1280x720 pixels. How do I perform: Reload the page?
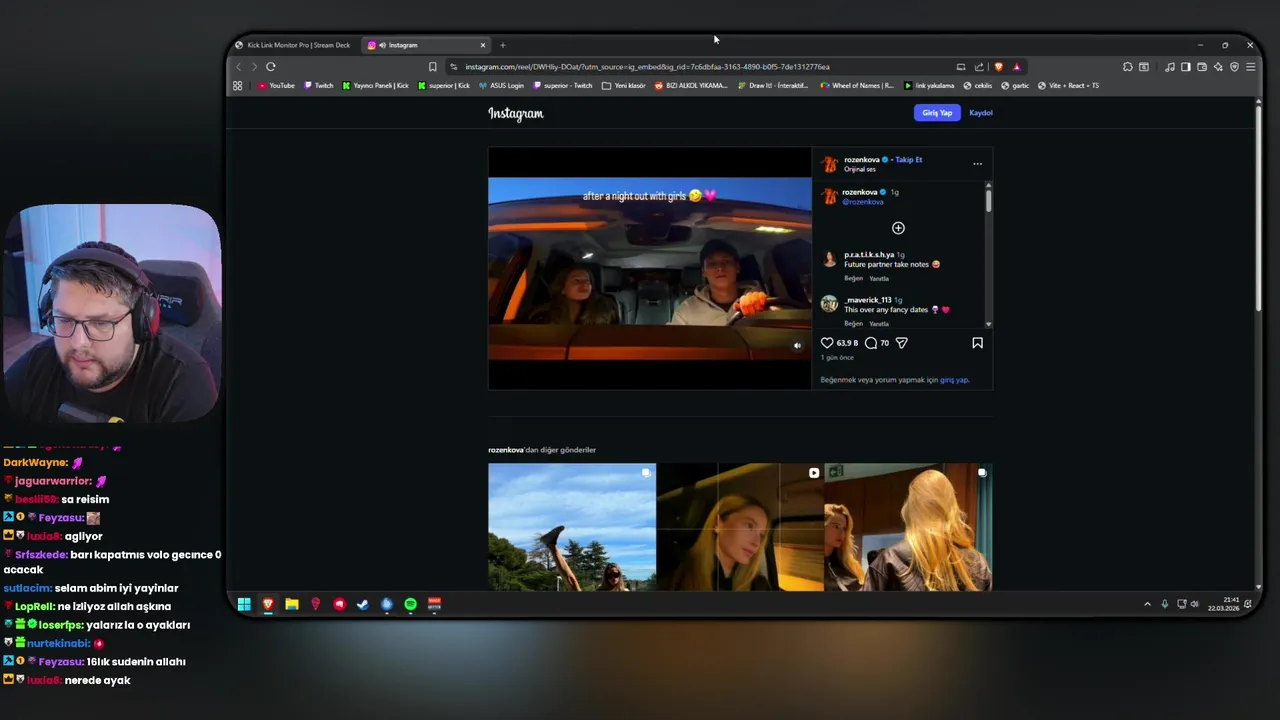(271, 67)
